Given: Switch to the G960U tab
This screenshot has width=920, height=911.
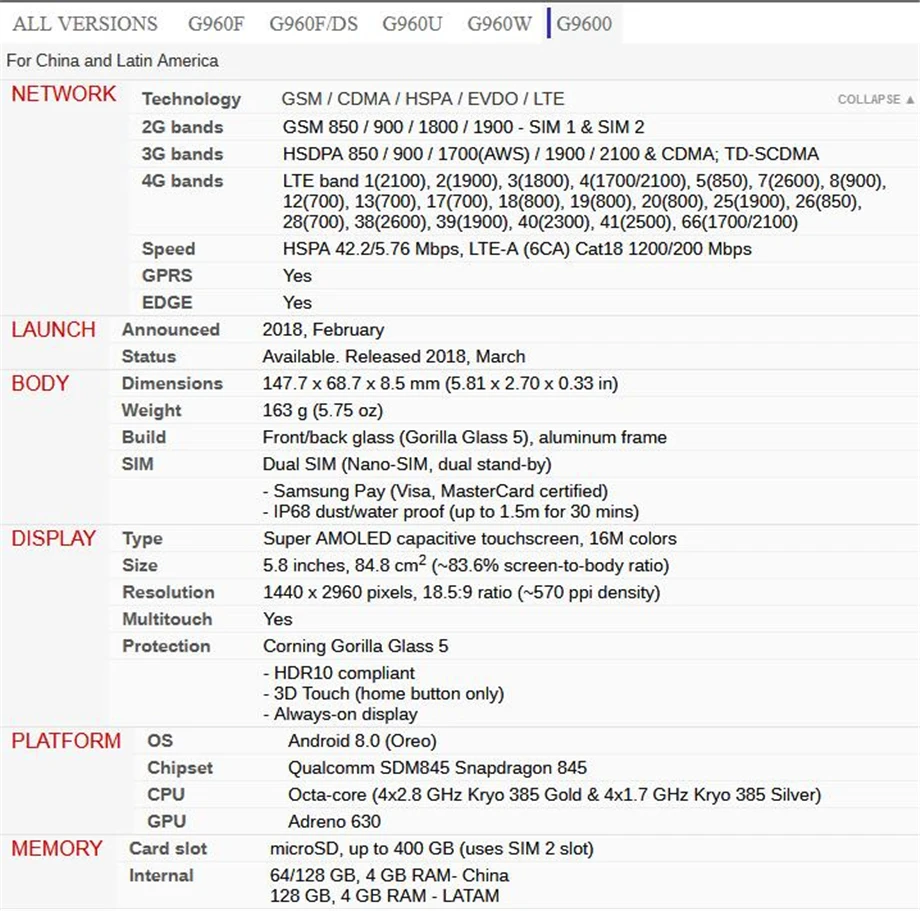Looking at the screenshot, I should click(412, 23).
